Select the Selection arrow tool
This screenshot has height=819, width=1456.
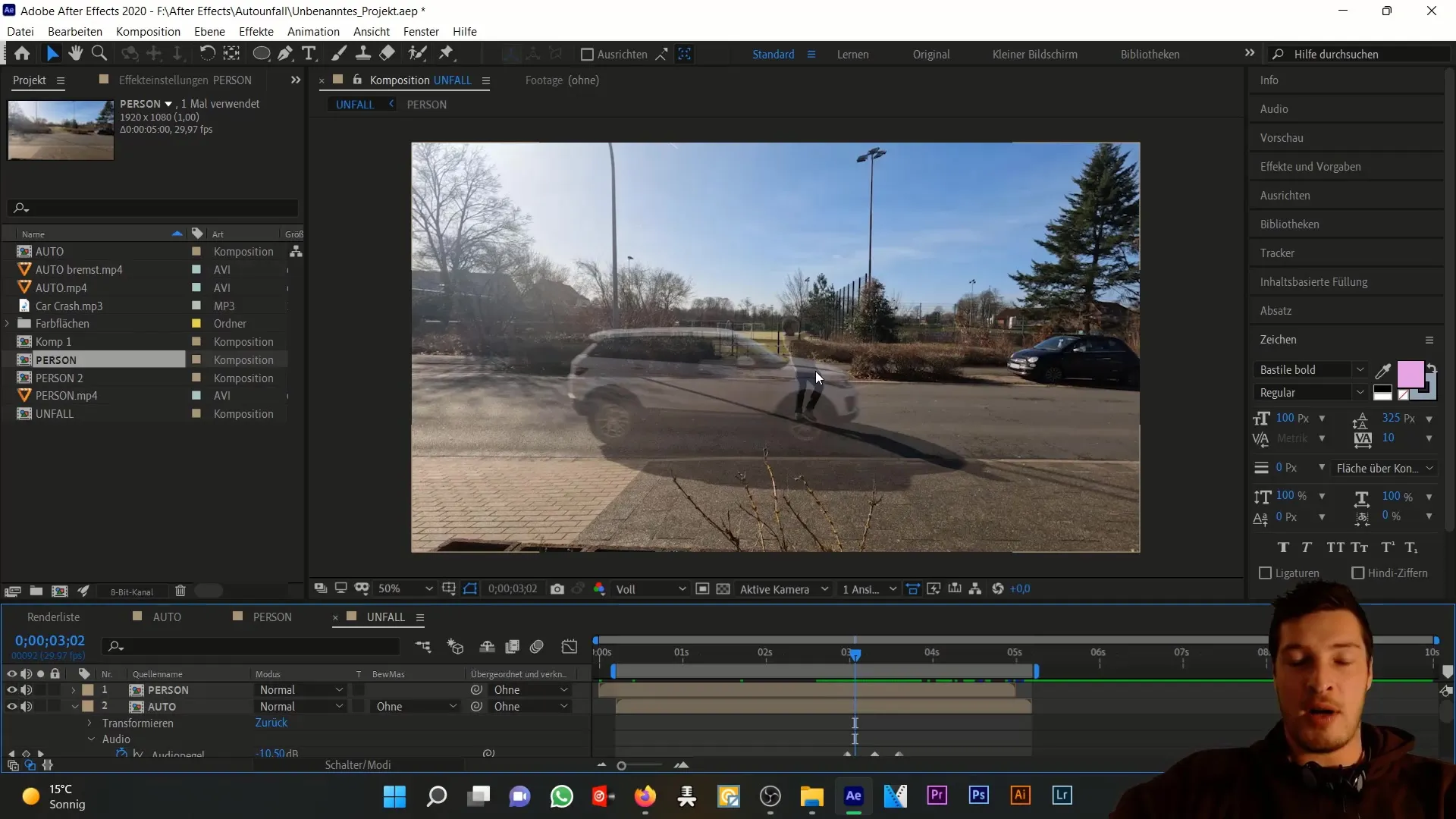(52, 54)
